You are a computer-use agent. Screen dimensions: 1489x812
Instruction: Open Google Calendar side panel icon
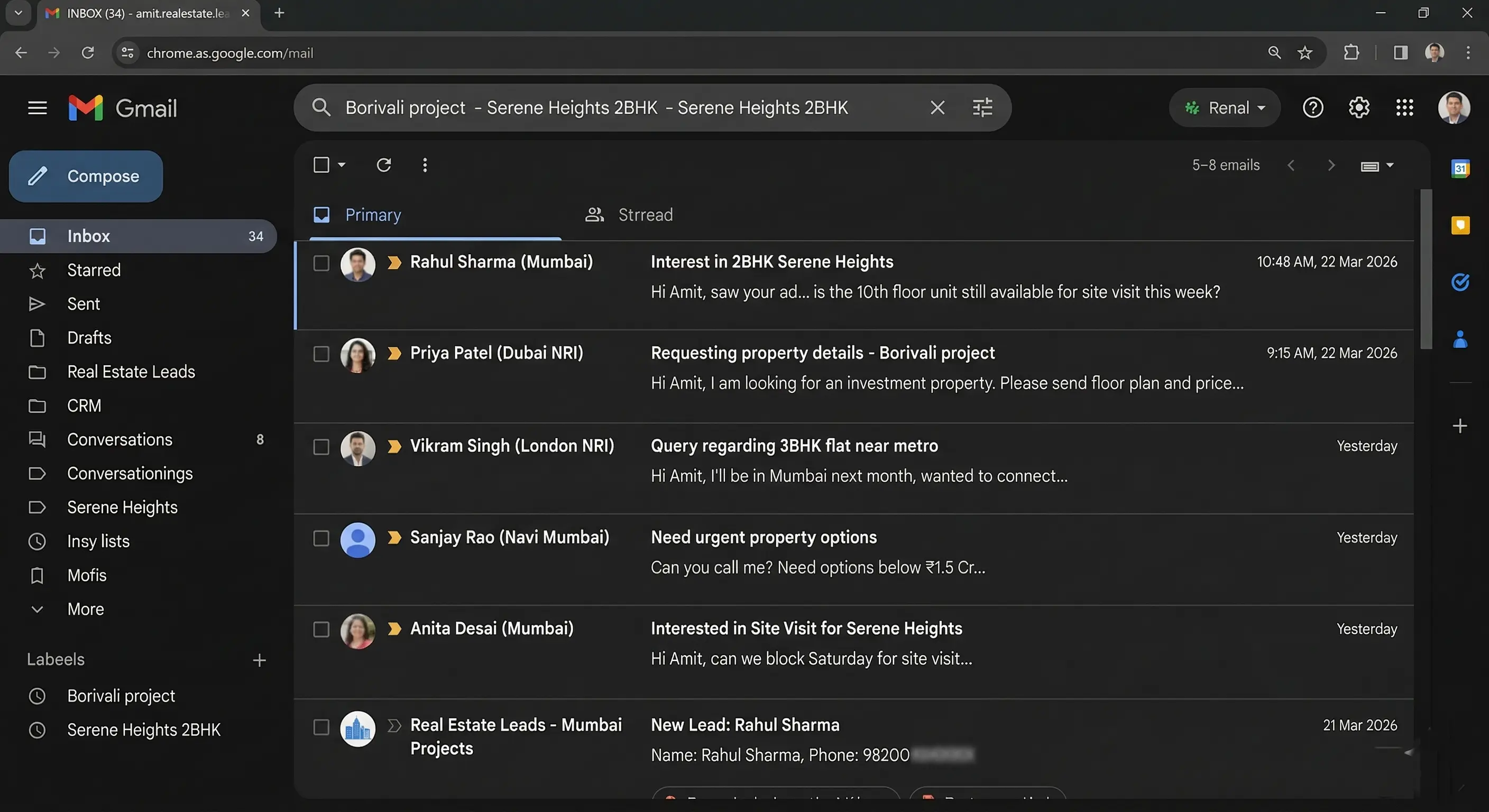(x=1460, y=168)
